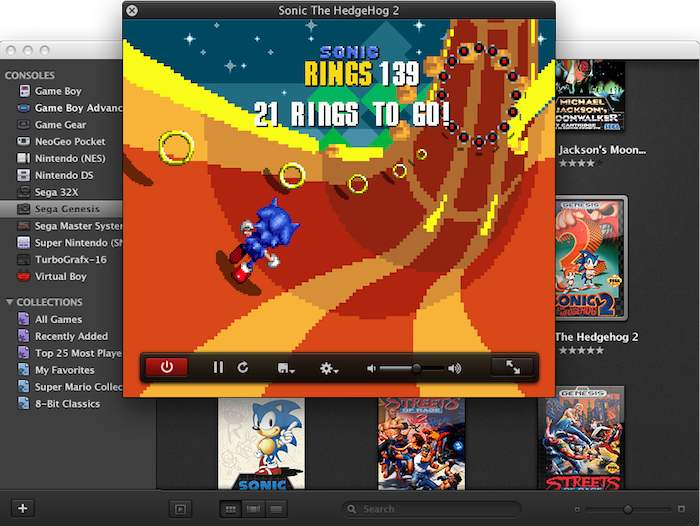Restart the game with the reset icon
700x526 pixels.
[x=242, y=367]
